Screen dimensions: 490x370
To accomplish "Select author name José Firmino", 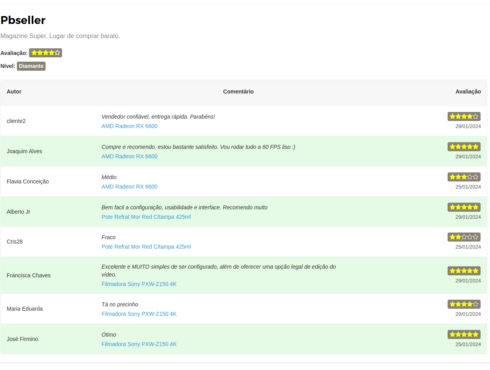I will point(22,339).
